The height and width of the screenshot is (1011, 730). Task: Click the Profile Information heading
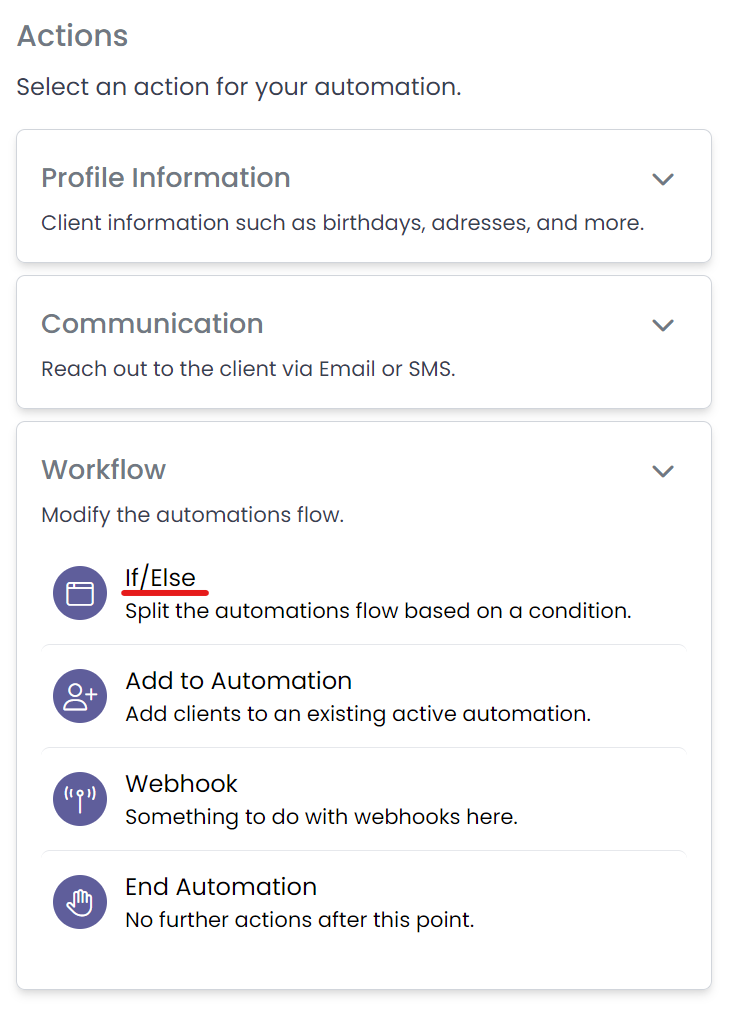click(166, 178)
